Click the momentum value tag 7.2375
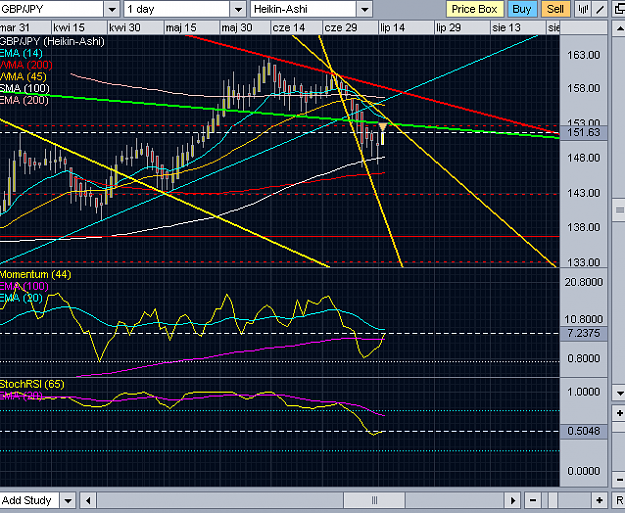The image size is (625, 513). point(584,333)
